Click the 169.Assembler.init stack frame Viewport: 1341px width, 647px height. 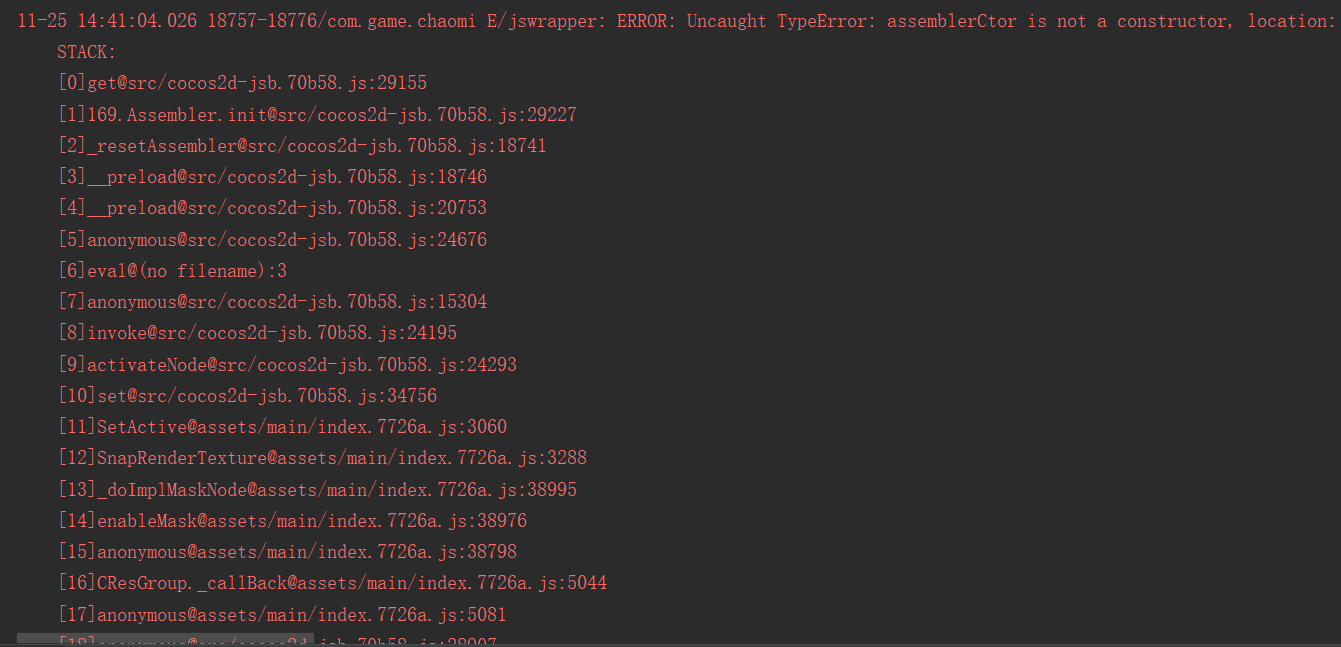tap(317, 115)
